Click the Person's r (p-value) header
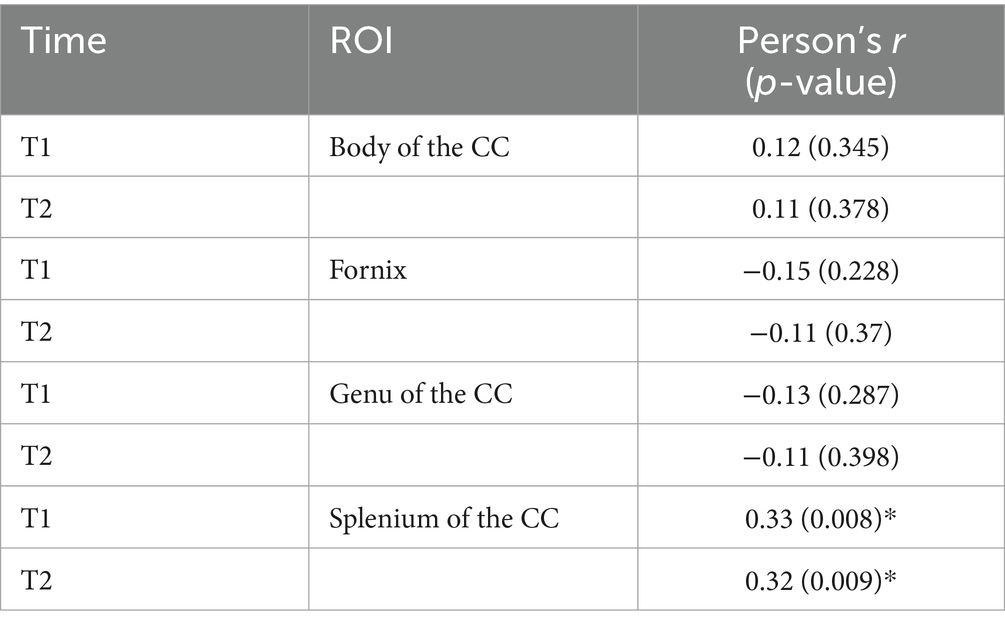Screen dimensions: 1005x628 coord(817,58)
